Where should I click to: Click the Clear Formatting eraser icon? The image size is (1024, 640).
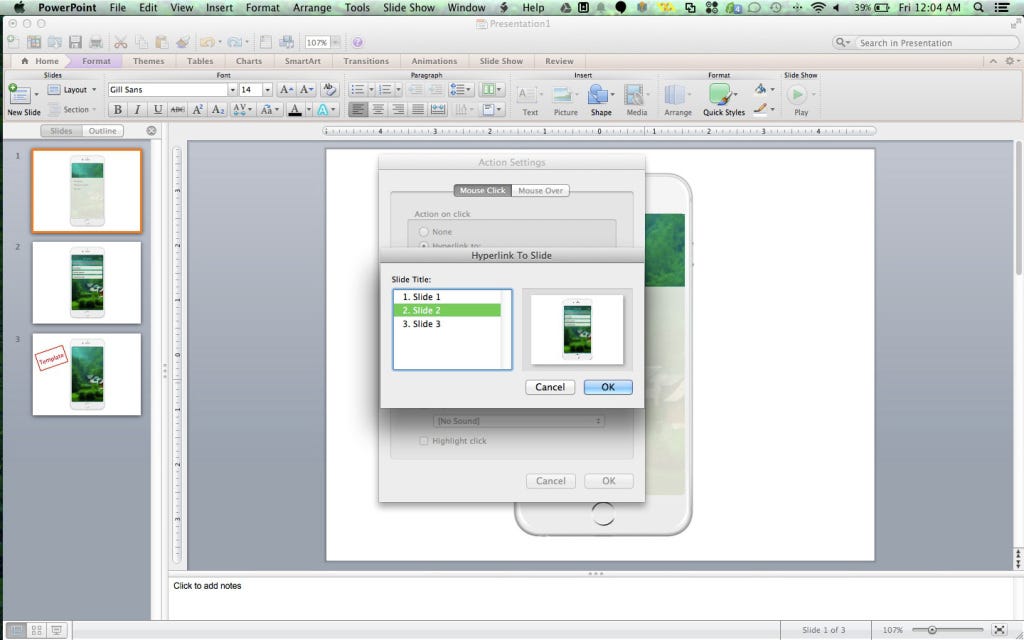pos(329,89)
